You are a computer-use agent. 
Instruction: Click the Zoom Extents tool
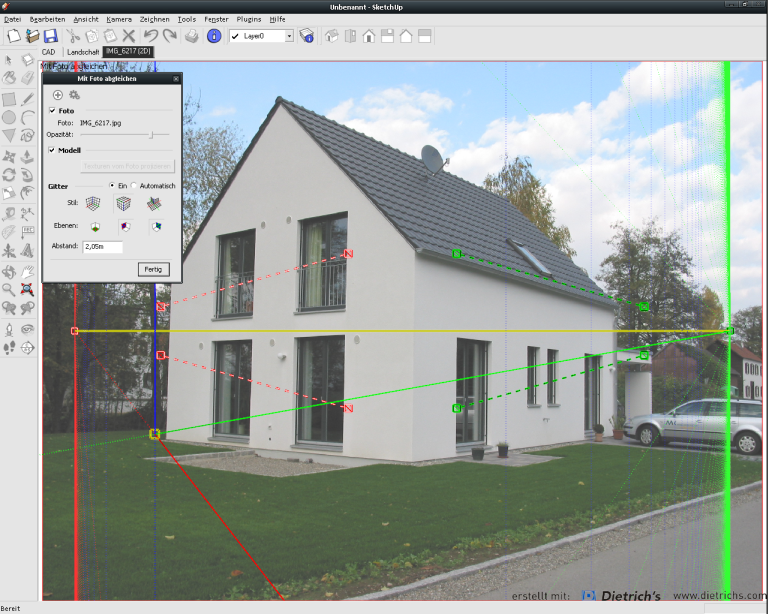coord(27,289)
